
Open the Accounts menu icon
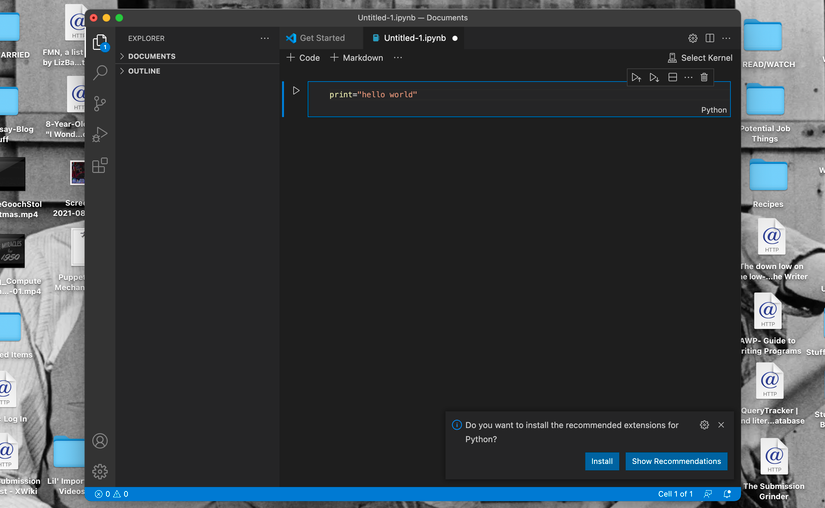pos(100,441)
